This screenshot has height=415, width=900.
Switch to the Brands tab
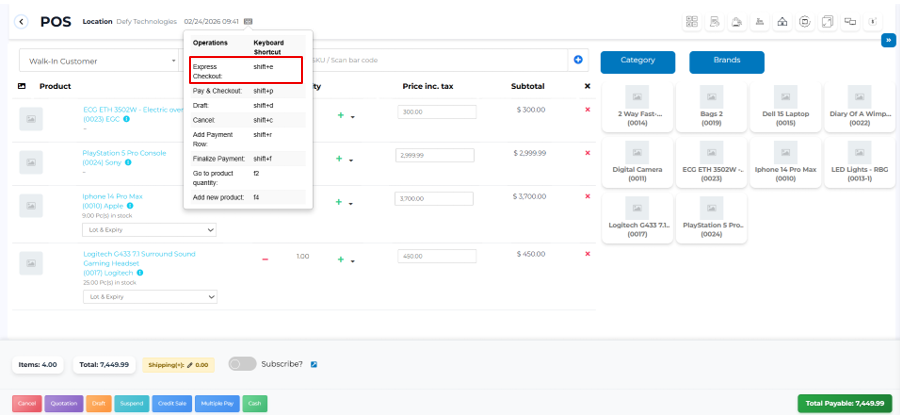tap(726, 61)
